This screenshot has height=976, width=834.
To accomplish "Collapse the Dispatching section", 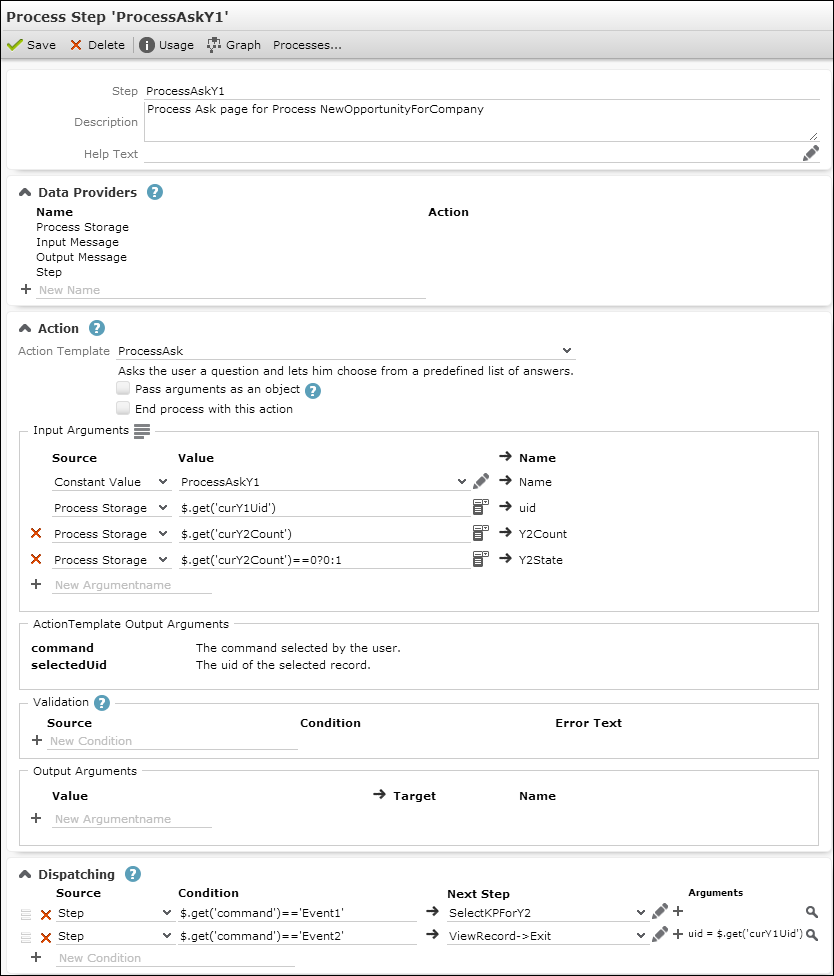I will 24,874.
